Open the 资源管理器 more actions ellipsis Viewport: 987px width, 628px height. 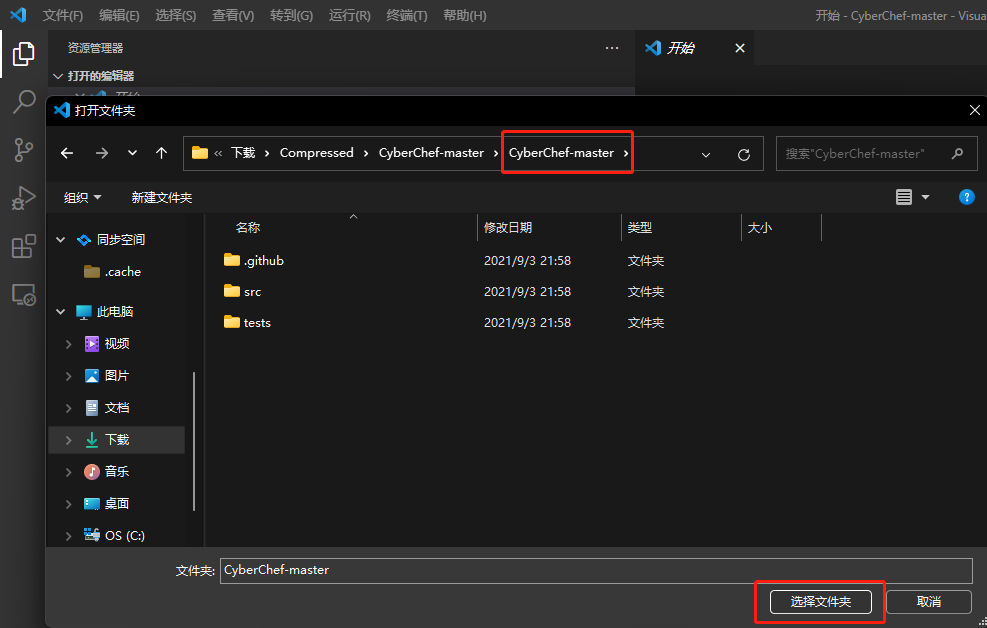612,48
